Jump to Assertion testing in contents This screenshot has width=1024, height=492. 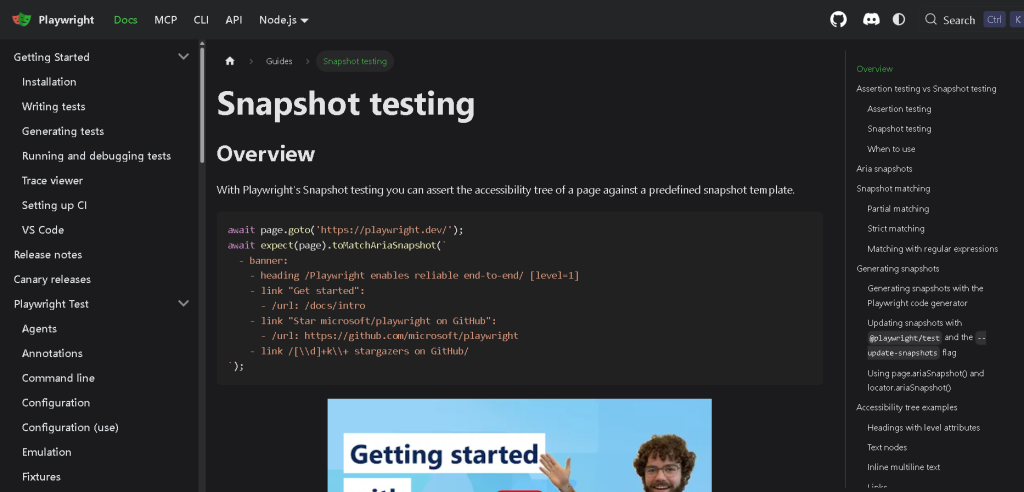coord(899,109)
